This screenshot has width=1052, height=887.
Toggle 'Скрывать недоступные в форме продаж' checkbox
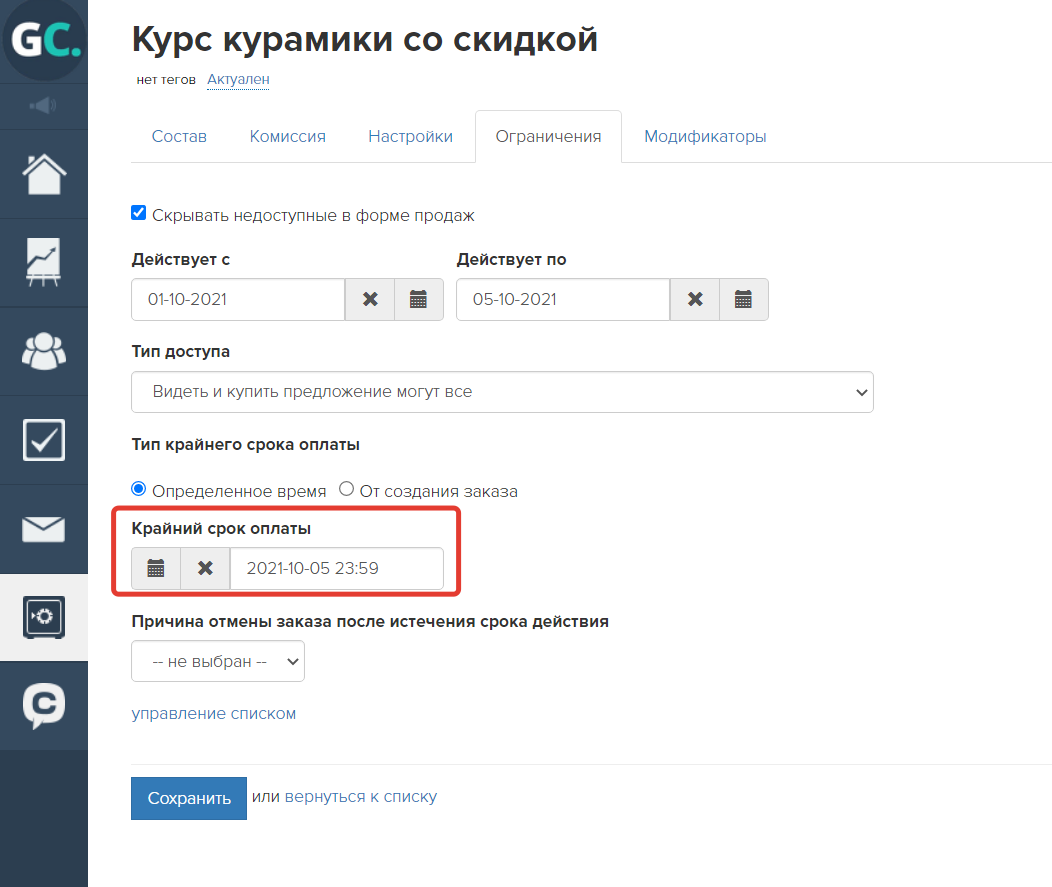click(139, 213)
